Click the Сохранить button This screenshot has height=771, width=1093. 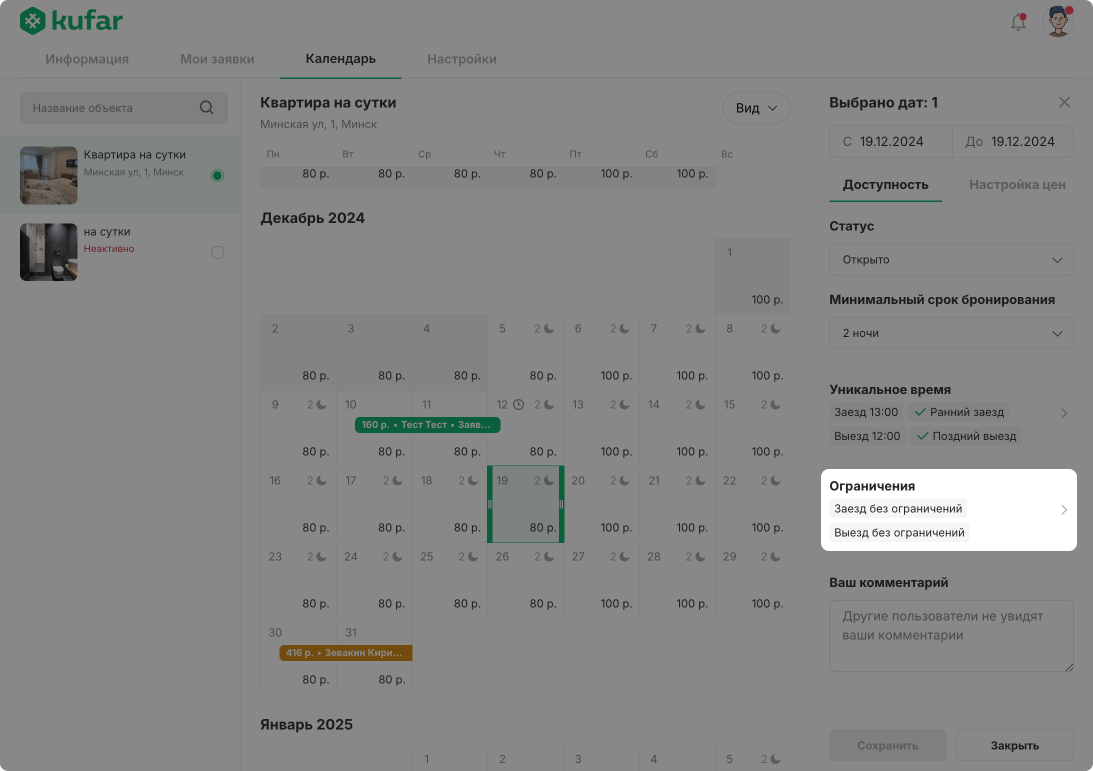(x=887, y=745)
